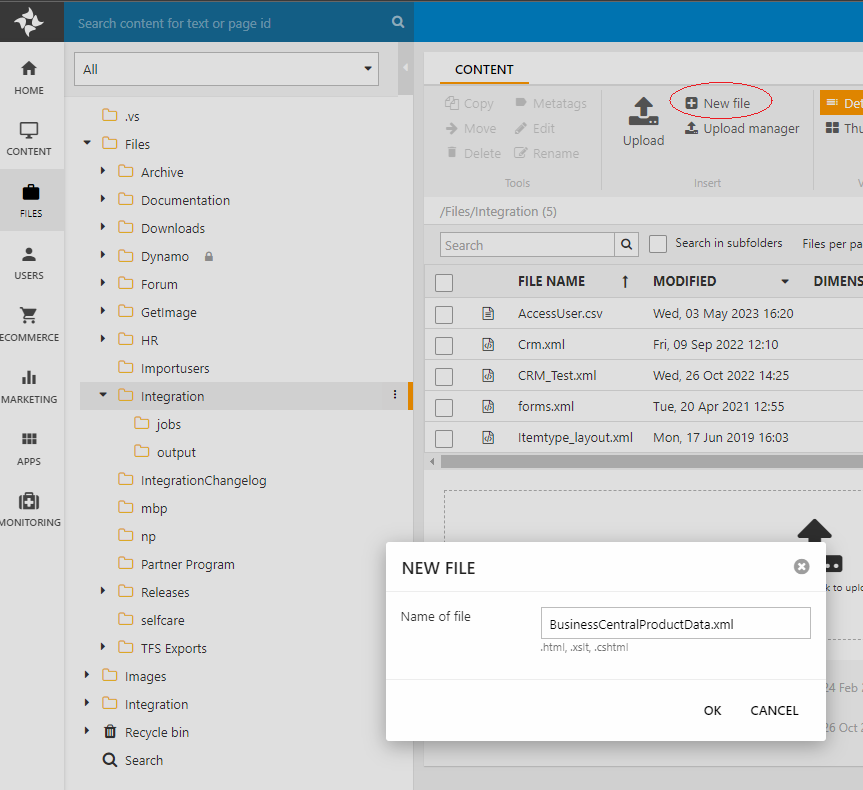This screenshot has width=863, height=790.
Task: Expand the Documentation folder
Action: [103, 200]
